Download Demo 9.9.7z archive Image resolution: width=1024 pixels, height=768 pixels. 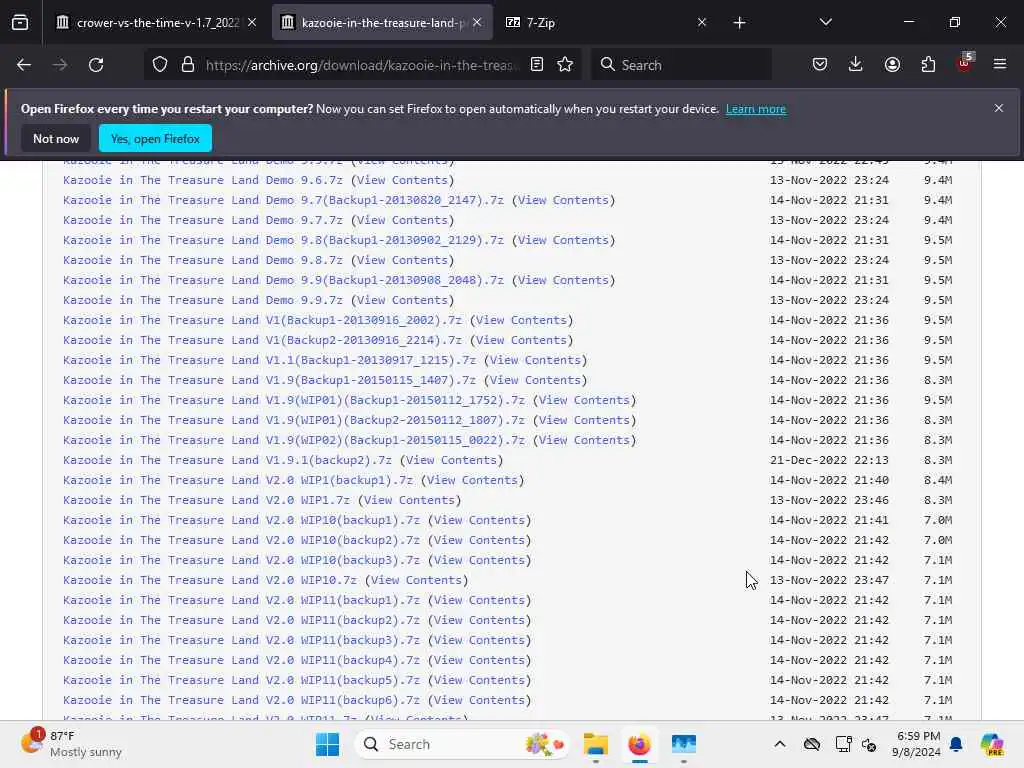202,300
